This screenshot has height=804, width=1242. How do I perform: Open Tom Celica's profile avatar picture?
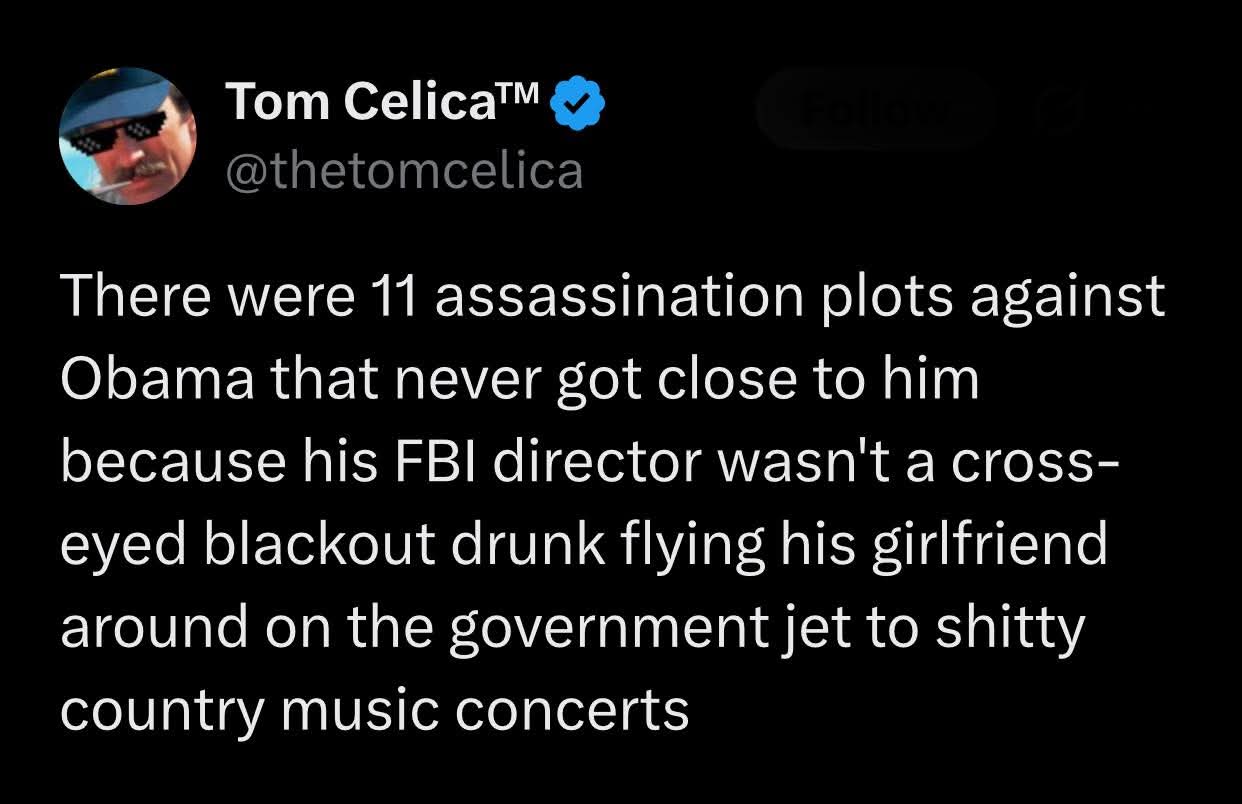coord(128,136)
